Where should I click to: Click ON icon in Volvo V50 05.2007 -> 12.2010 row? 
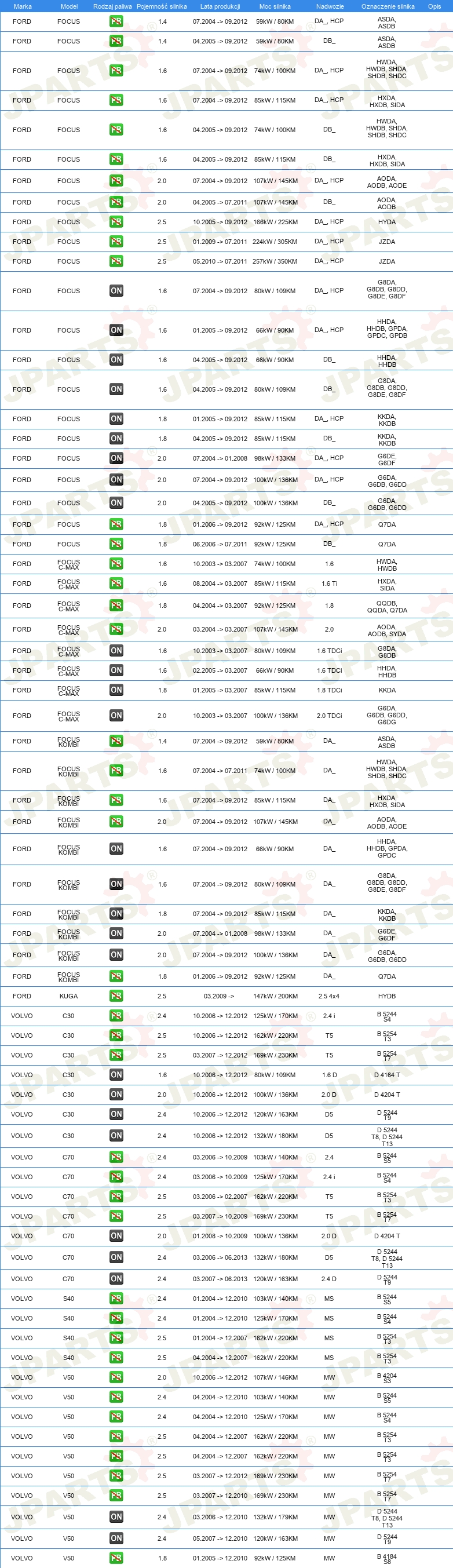coord(116,1537)
